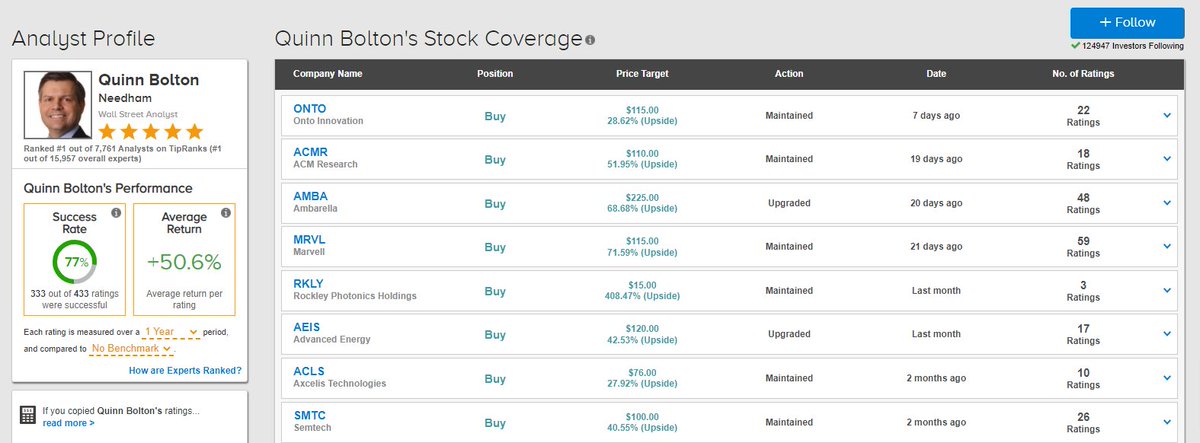Click the $115.00 price target for ONTO

point(642,109)
